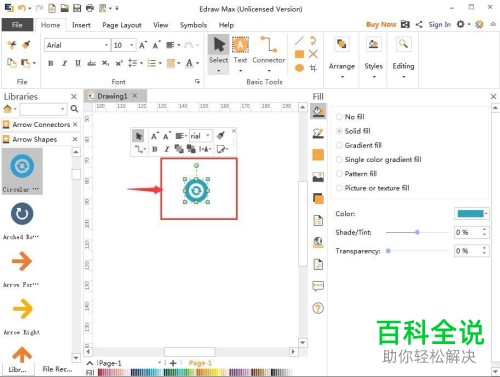This screenshot has width=500, height=377.
Task: Close the Arrow Connectors library
Action: click(75, 124)
